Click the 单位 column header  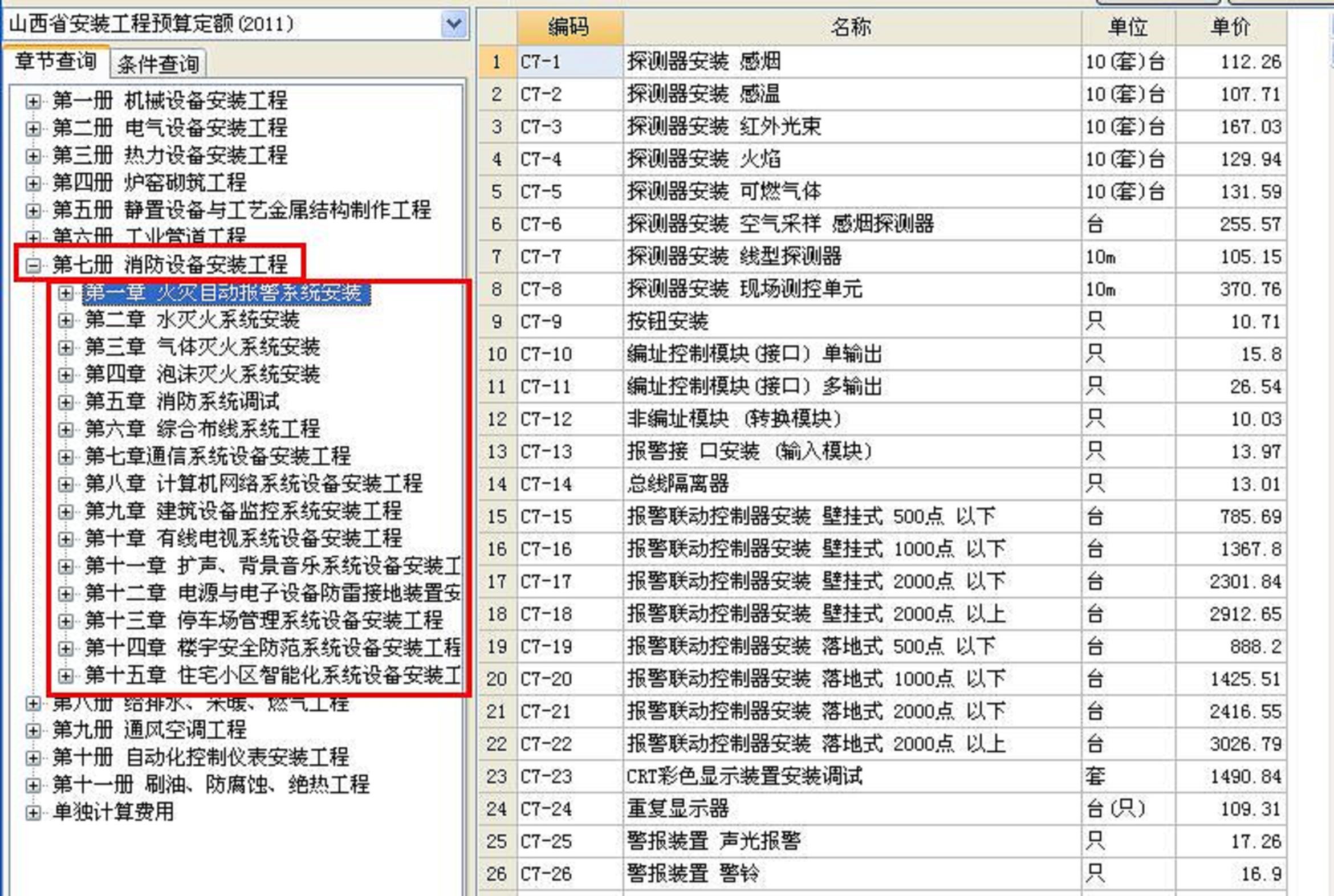[1128, 27]
